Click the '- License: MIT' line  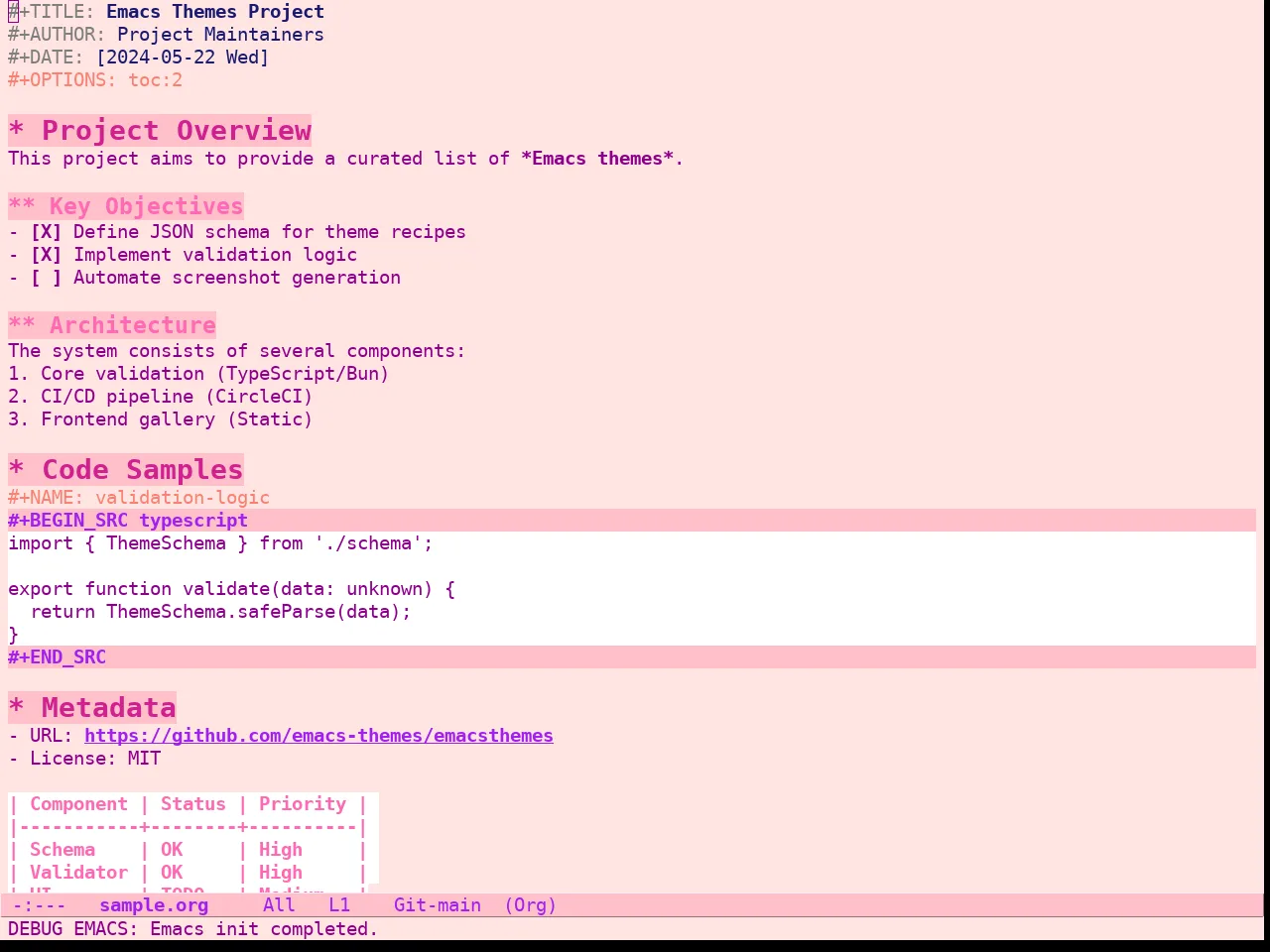(x=84, y=759)
